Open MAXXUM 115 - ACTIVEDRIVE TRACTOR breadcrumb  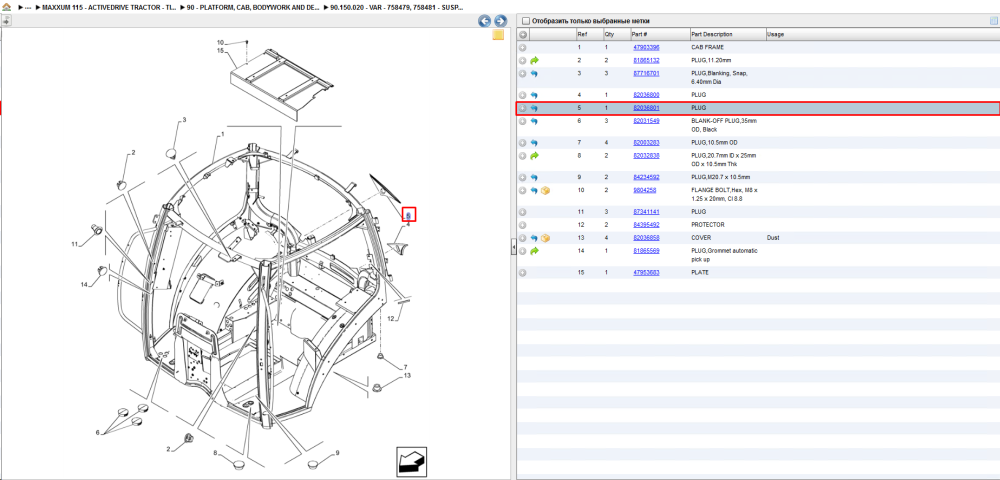(109, 7)
